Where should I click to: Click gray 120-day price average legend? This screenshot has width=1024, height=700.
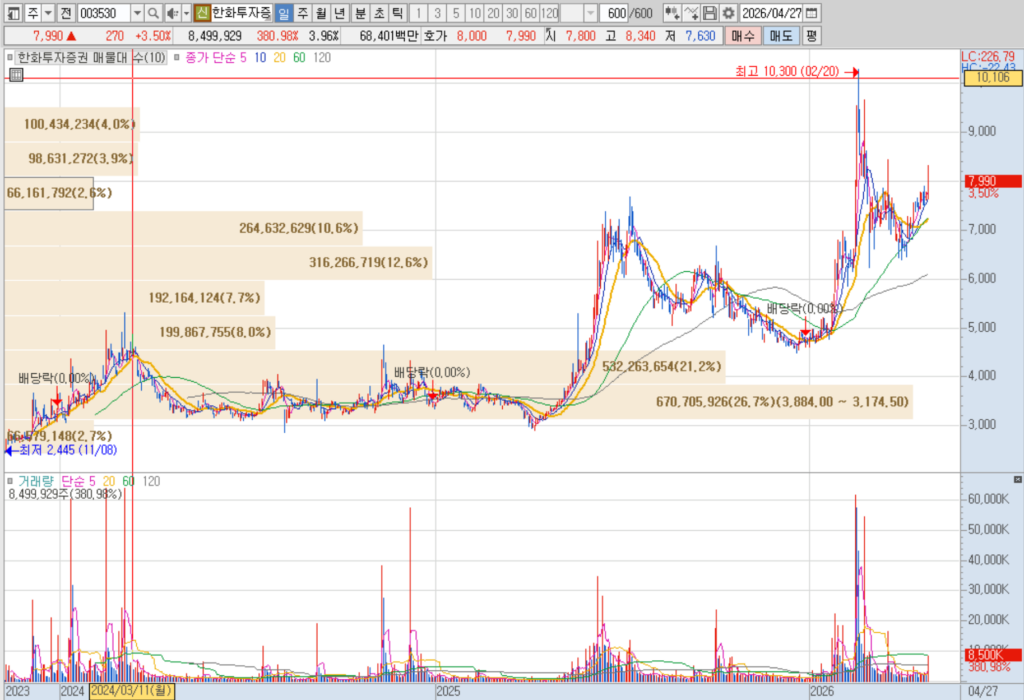(x=322, y=57)
